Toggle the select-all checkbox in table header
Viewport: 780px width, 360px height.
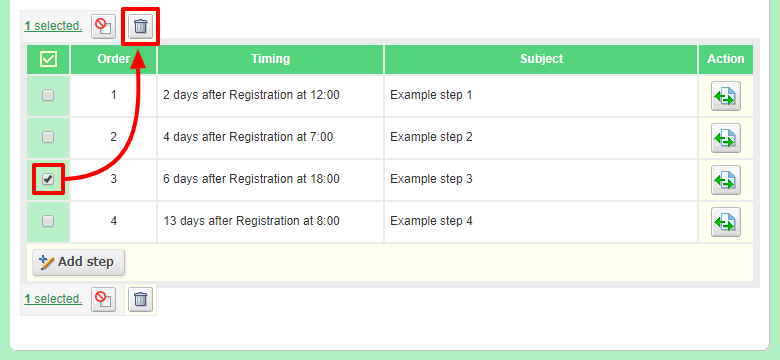[x=48, y=59]
